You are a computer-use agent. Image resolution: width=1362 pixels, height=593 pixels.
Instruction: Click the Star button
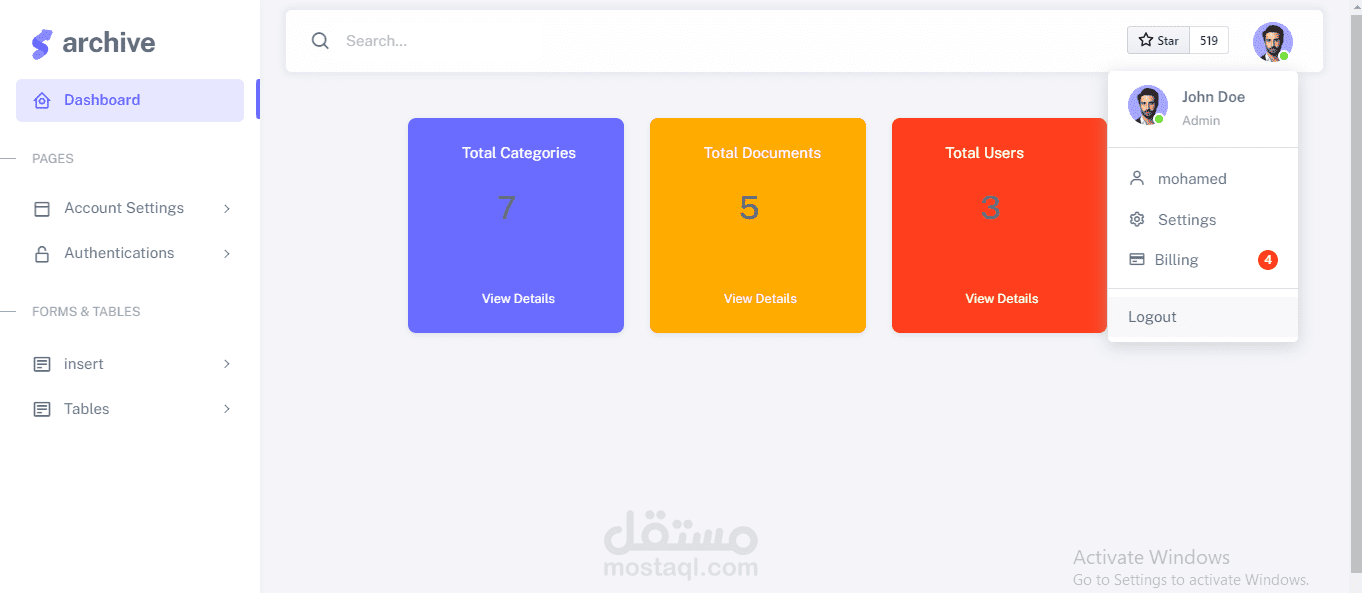pos(1158,40)
